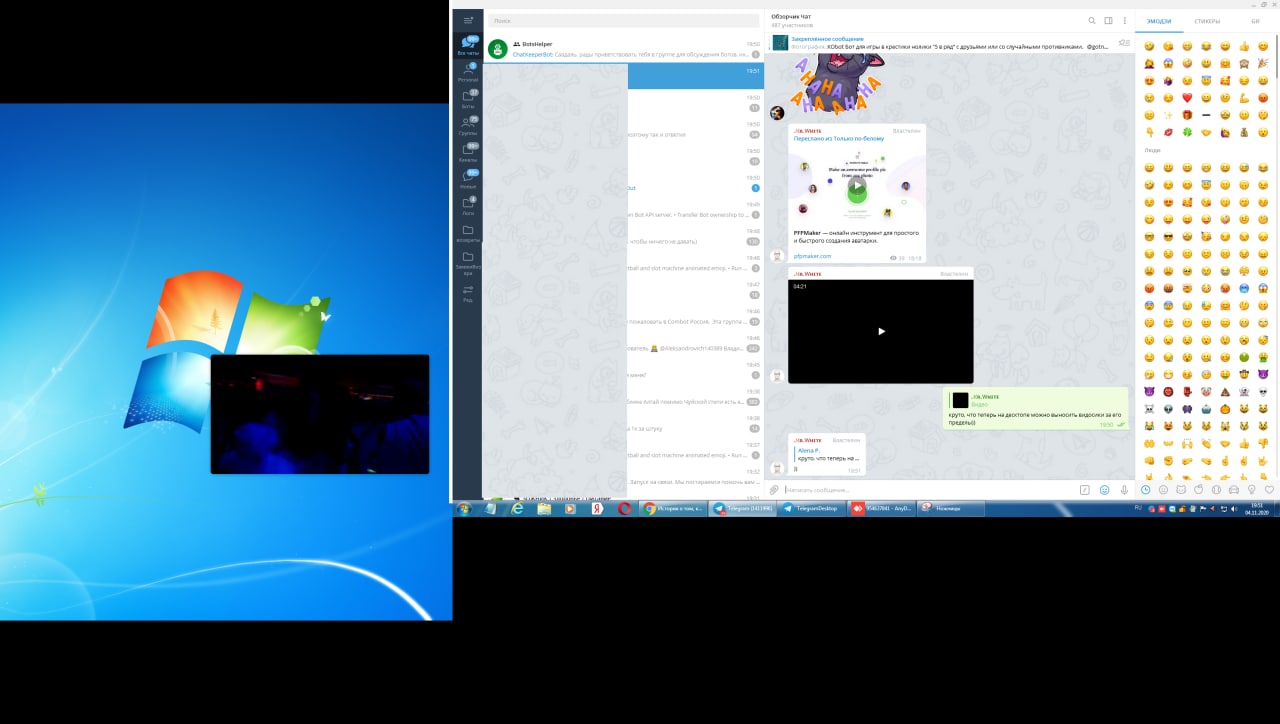Viewport: 1280px width, 724px height.
Task: Open the "Боты" chat folder
Action: coord(468,100)
